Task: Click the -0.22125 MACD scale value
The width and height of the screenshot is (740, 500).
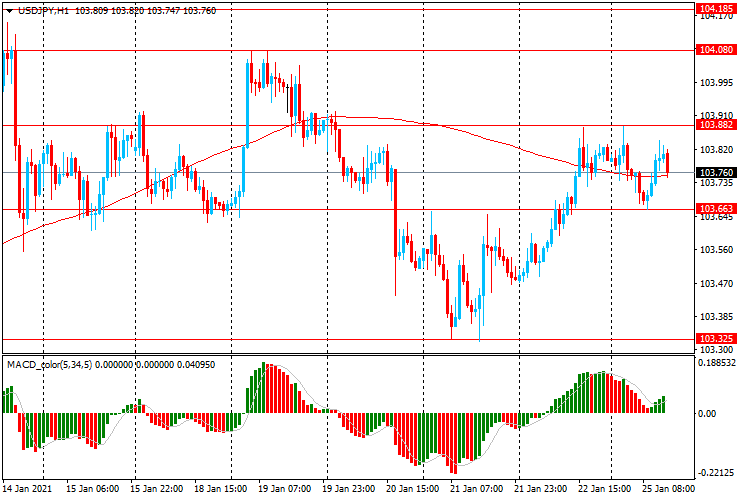Action: (x=716, y=473)
